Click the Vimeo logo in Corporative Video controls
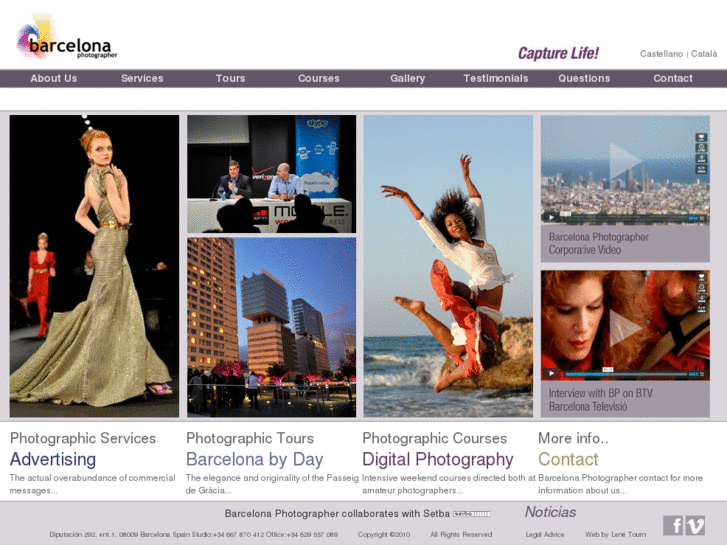The width and height of the screenshot is (727, 545). pyautogui.click(x=693, y=218)
